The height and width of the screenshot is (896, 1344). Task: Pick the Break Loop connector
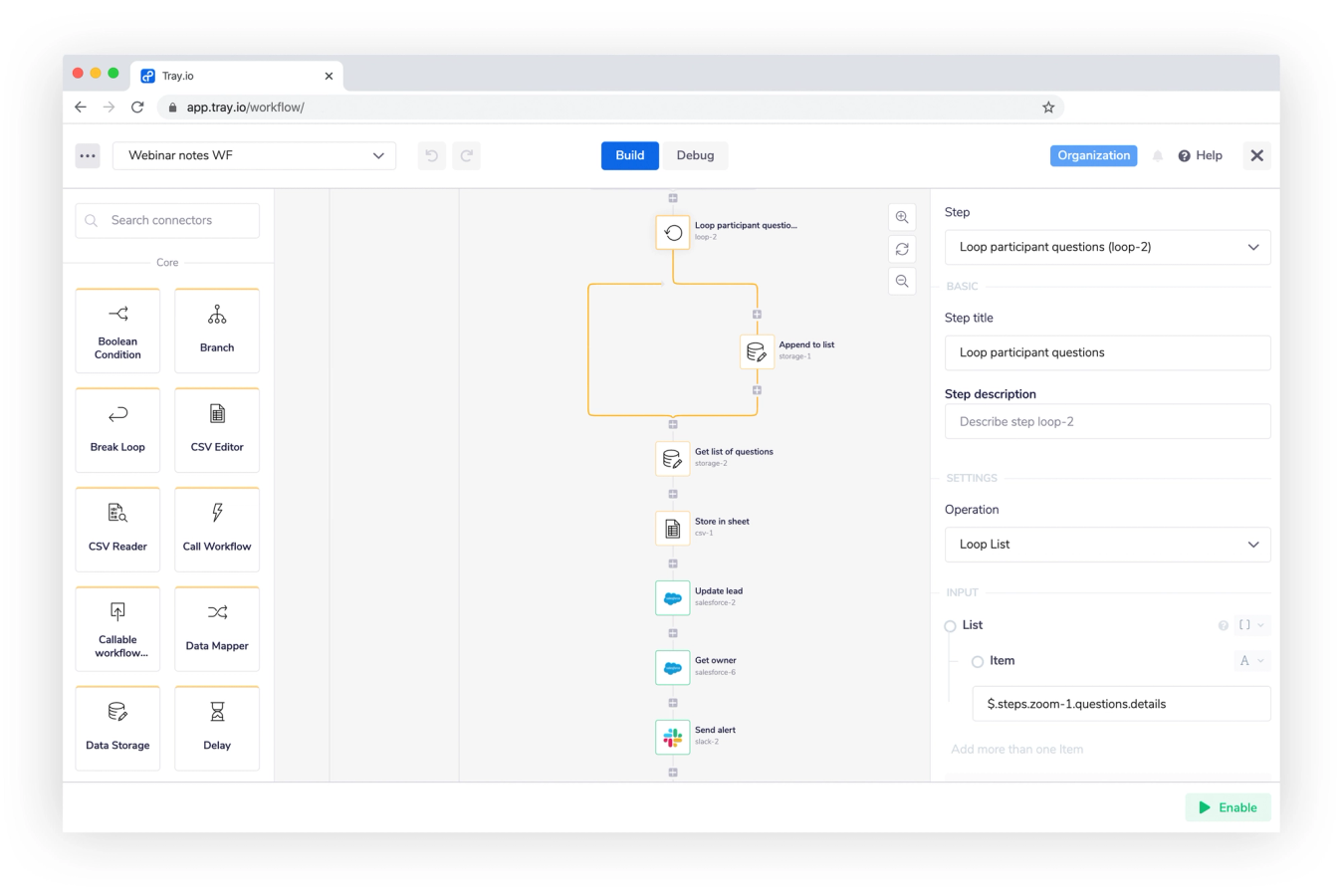pos(117,430)
